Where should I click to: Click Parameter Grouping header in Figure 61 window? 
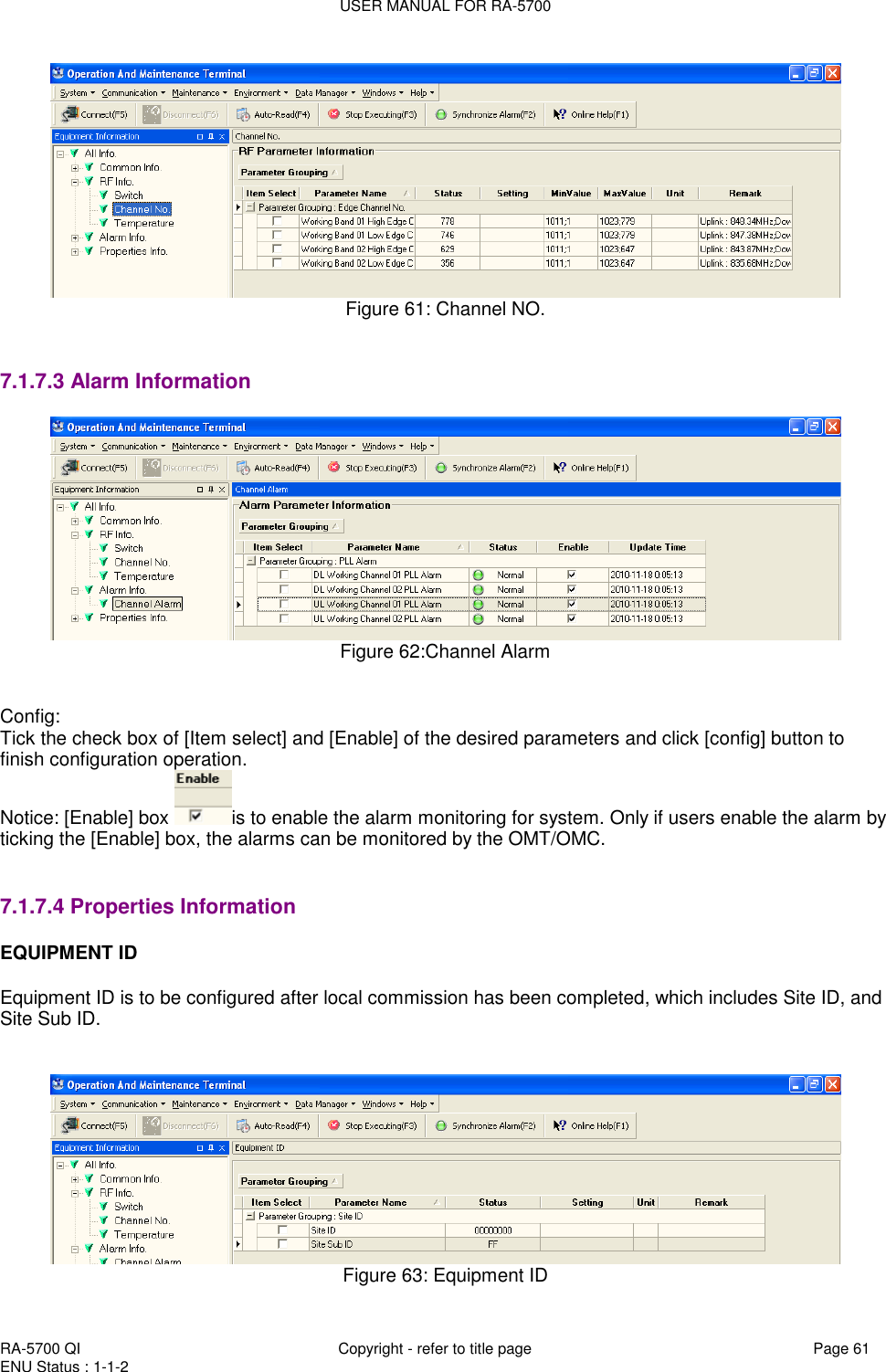289,173
